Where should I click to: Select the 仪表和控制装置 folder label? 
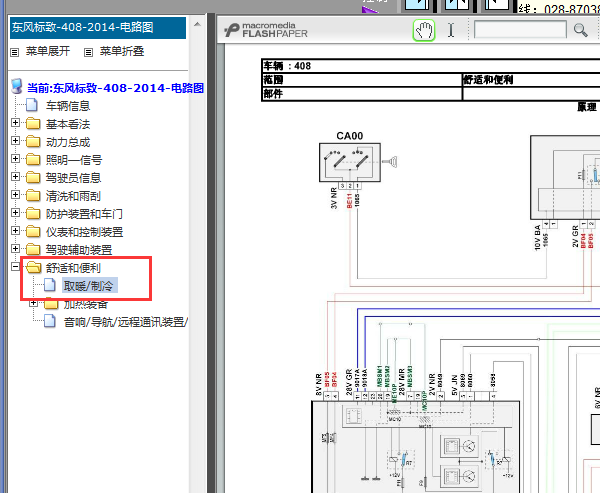[x=85, y=232]
